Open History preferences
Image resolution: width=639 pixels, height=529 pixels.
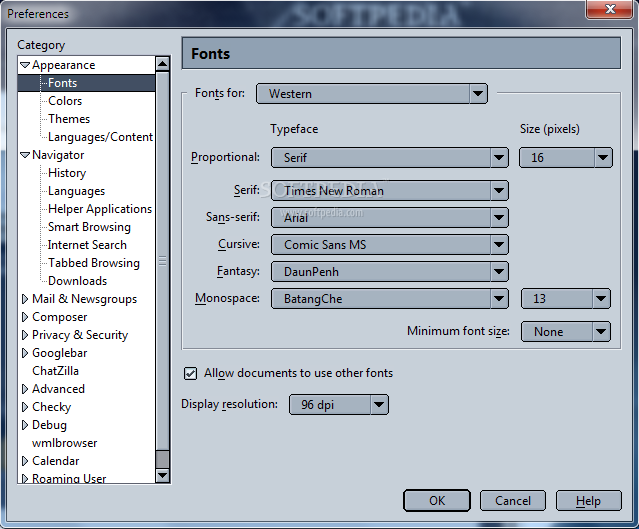(67, 173)
